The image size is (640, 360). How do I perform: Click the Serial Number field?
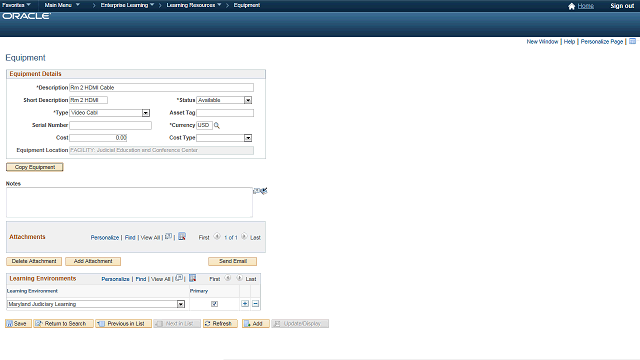[110, 125]
